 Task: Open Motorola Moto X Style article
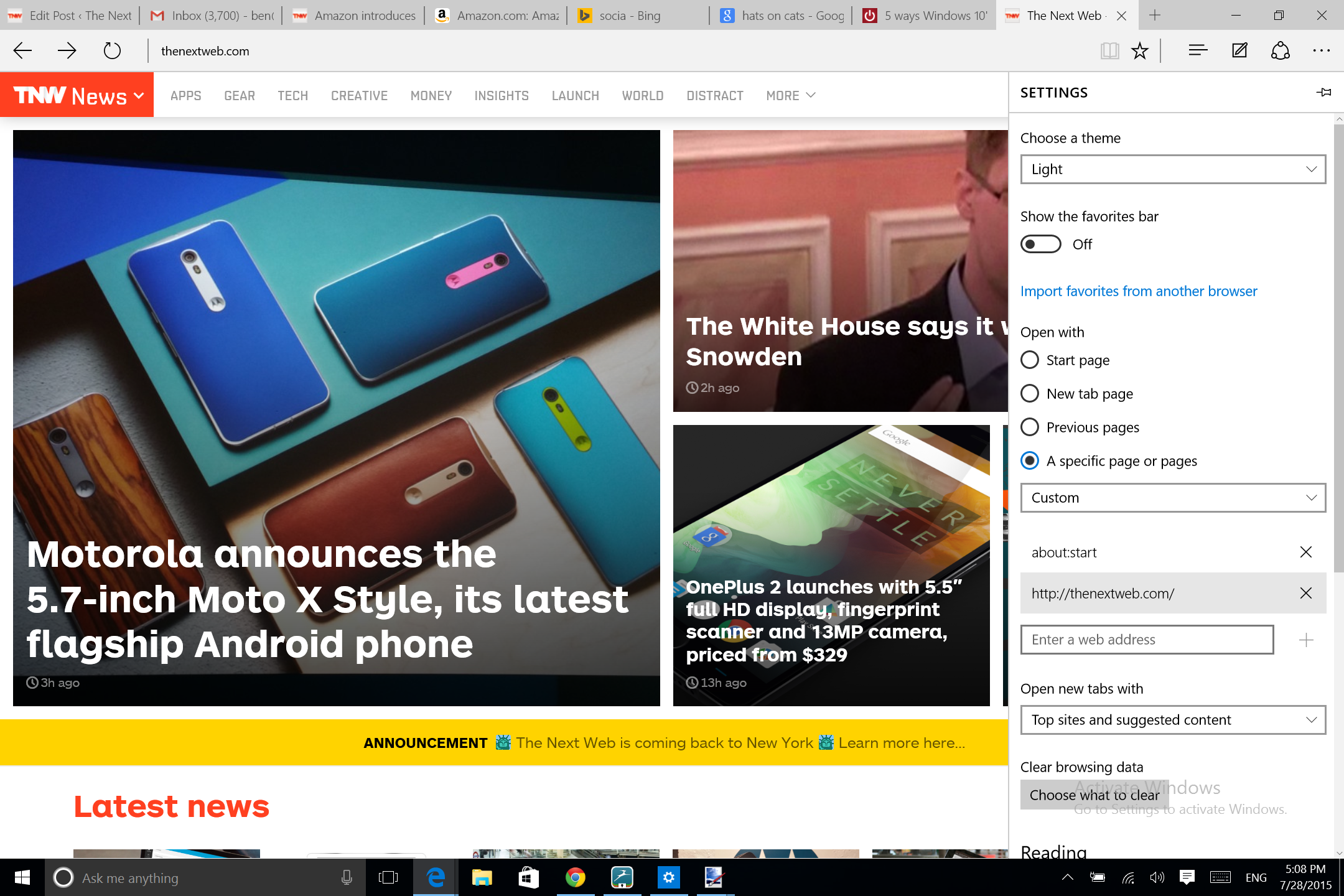pos(336,418)
